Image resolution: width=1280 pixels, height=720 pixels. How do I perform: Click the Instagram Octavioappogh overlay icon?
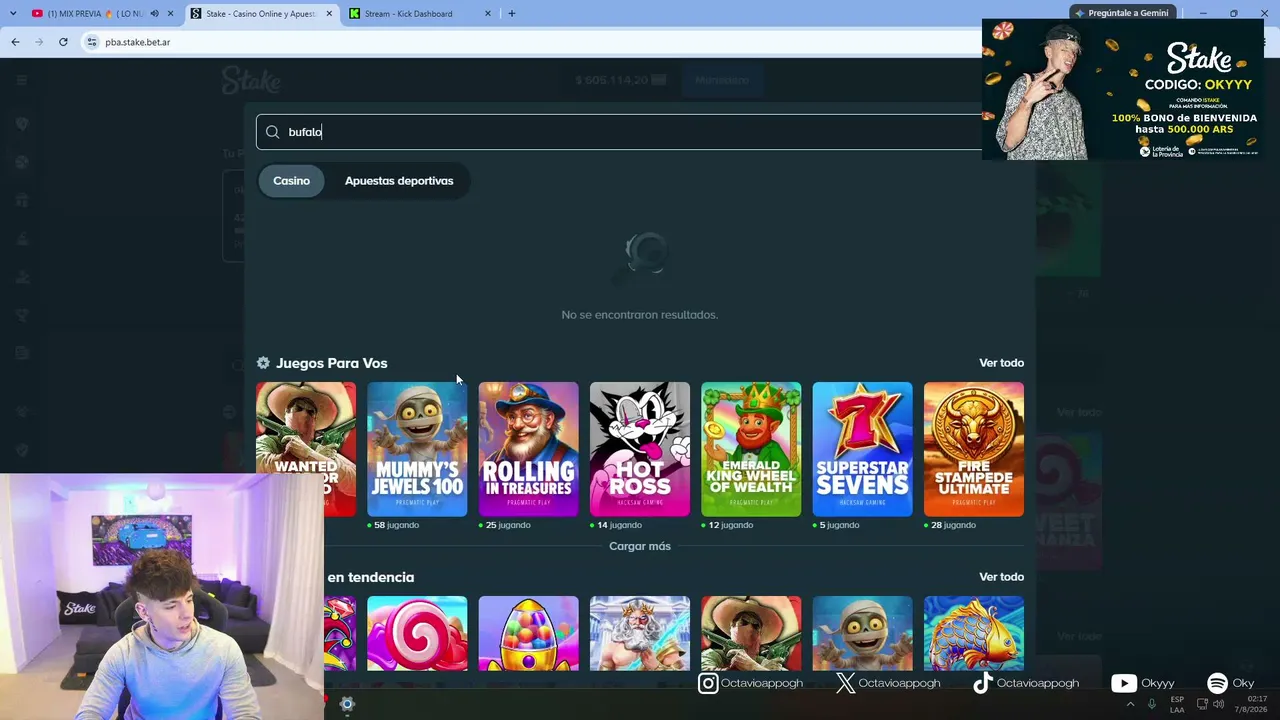tap(708, 683)
